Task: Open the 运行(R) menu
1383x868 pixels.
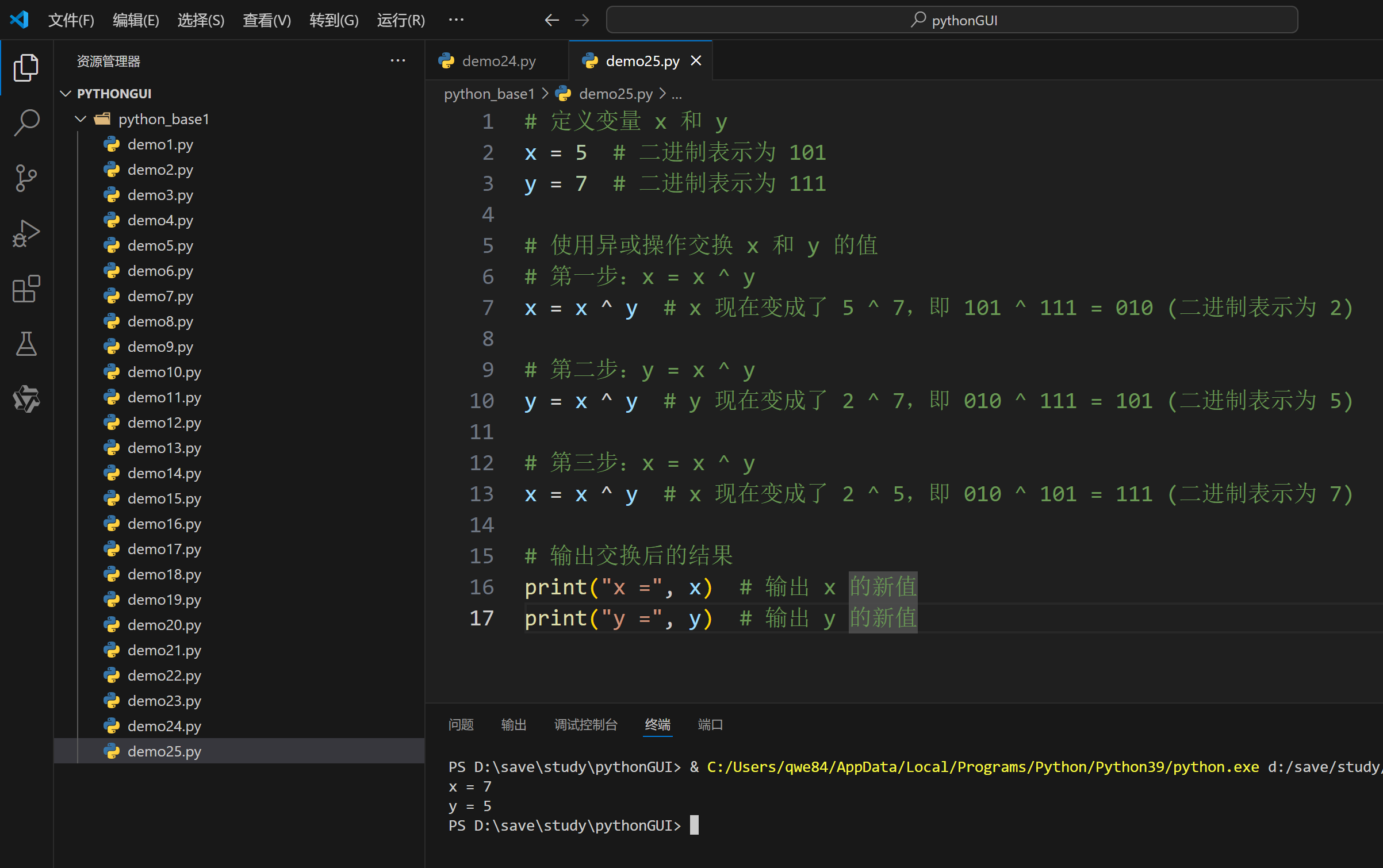Action: [401, 20]
